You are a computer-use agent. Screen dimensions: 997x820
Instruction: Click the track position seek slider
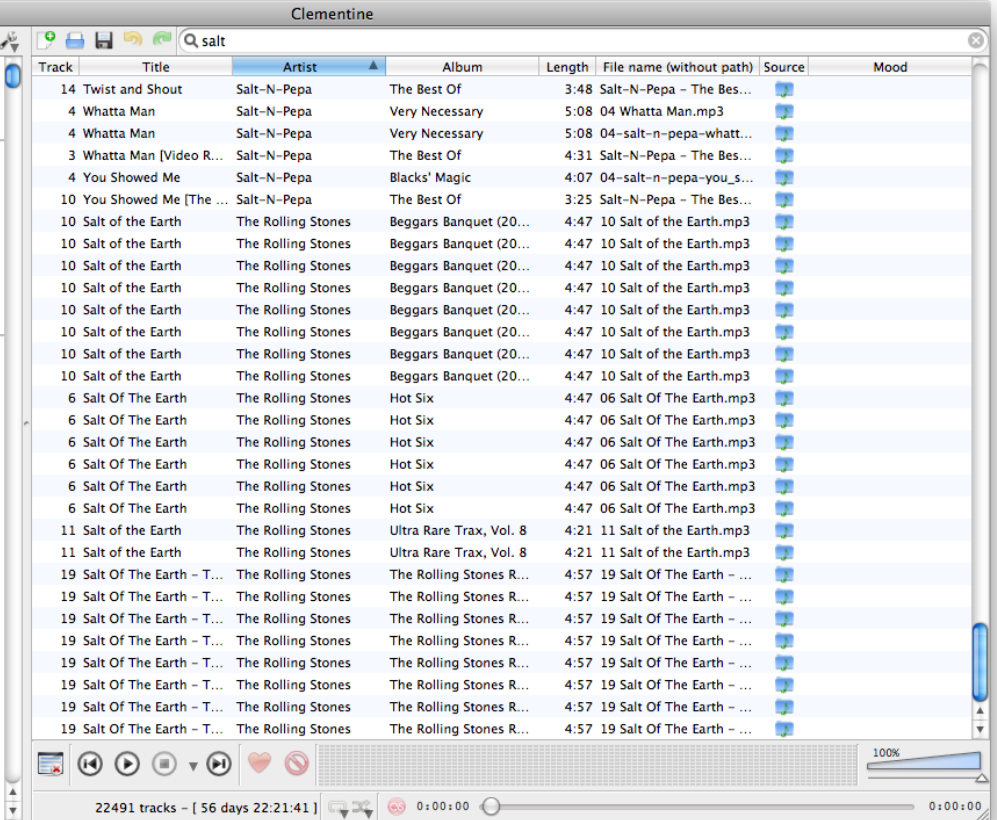click(x=697, y=807)
